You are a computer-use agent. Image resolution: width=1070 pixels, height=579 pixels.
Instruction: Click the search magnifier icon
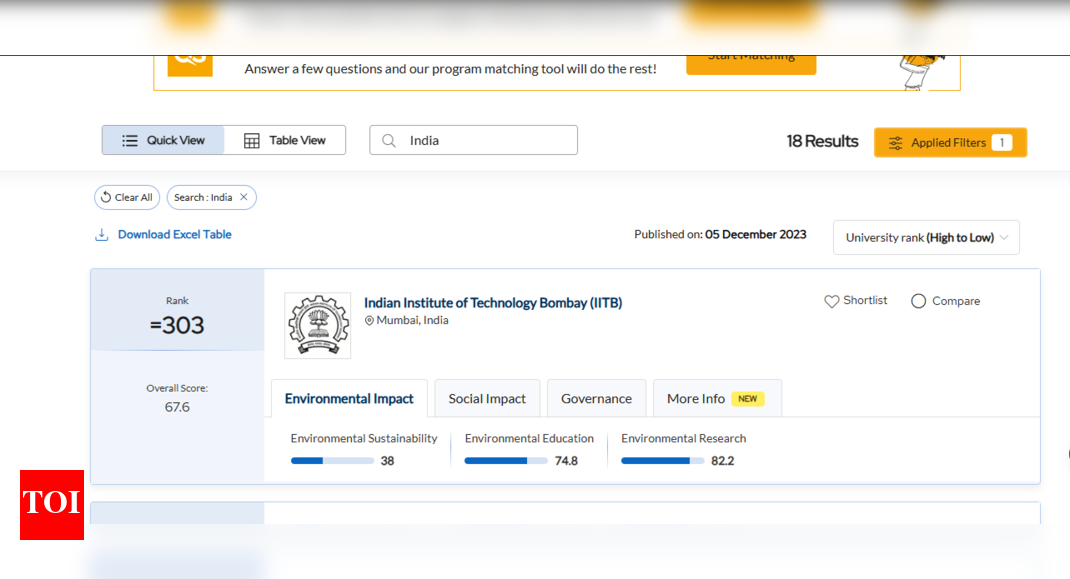click(x=388, y=141)
